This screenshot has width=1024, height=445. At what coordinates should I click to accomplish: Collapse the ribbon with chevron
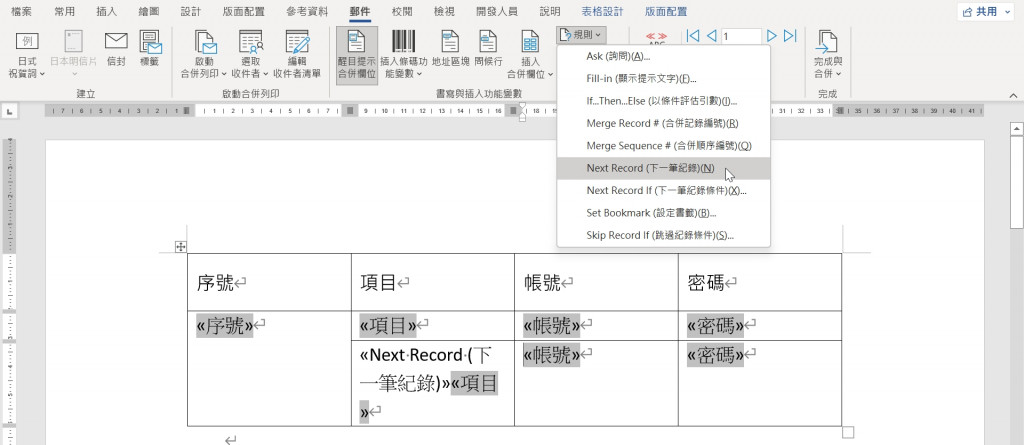click(1013, 95)
